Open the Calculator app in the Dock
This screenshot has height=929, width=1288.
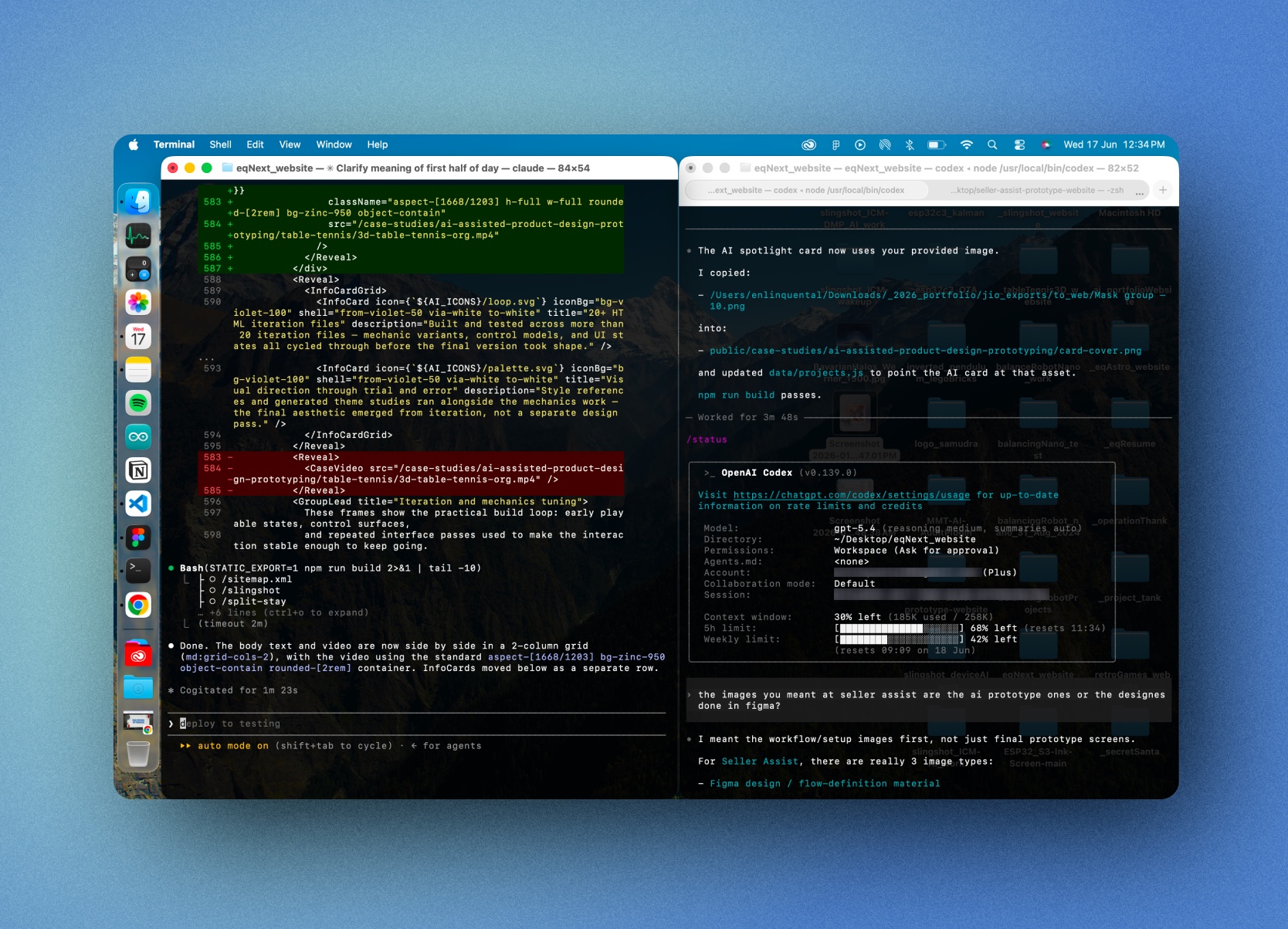tap(138, 269)
